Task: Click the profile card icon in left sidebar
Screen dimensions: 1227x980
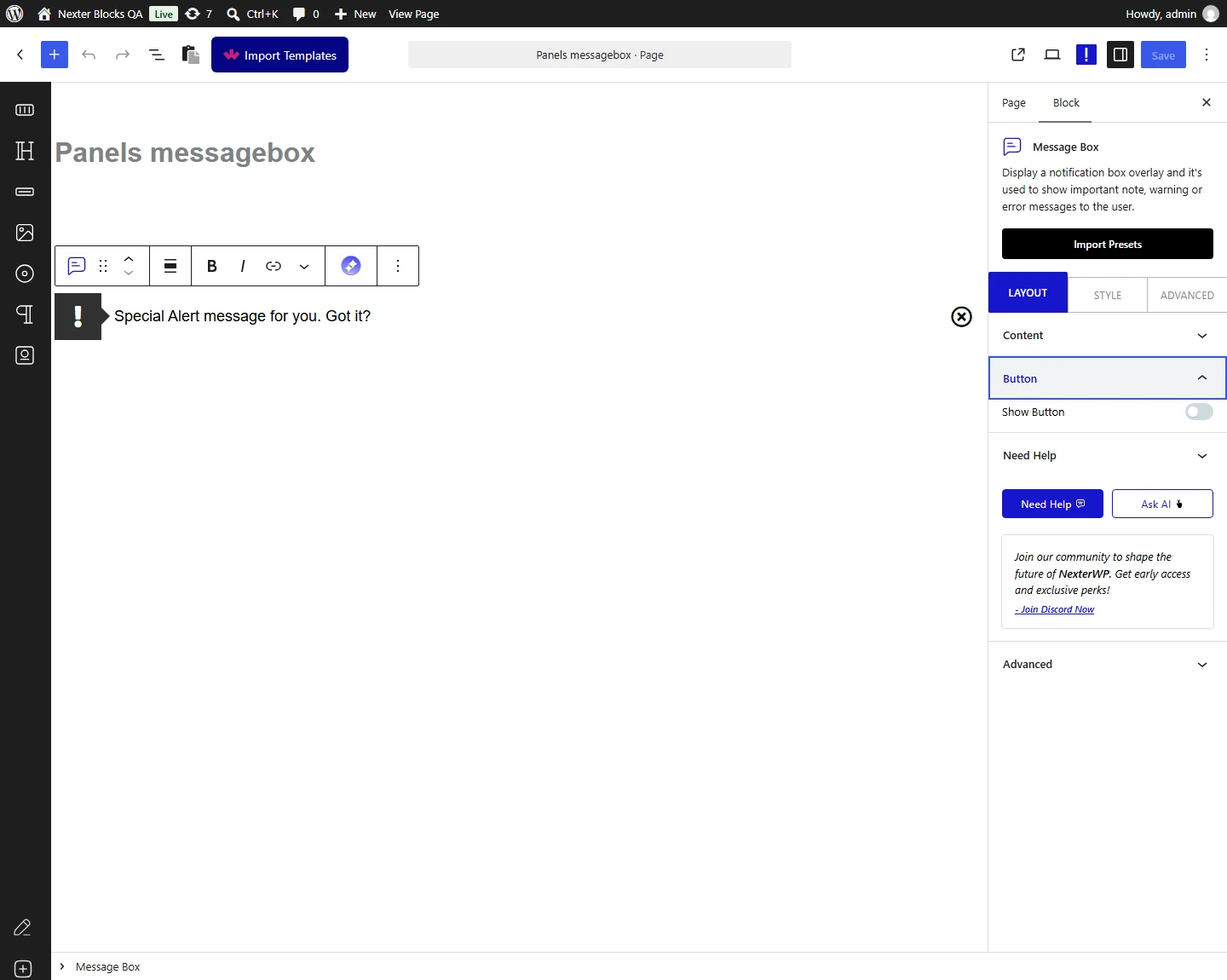Action: [25, 355]
